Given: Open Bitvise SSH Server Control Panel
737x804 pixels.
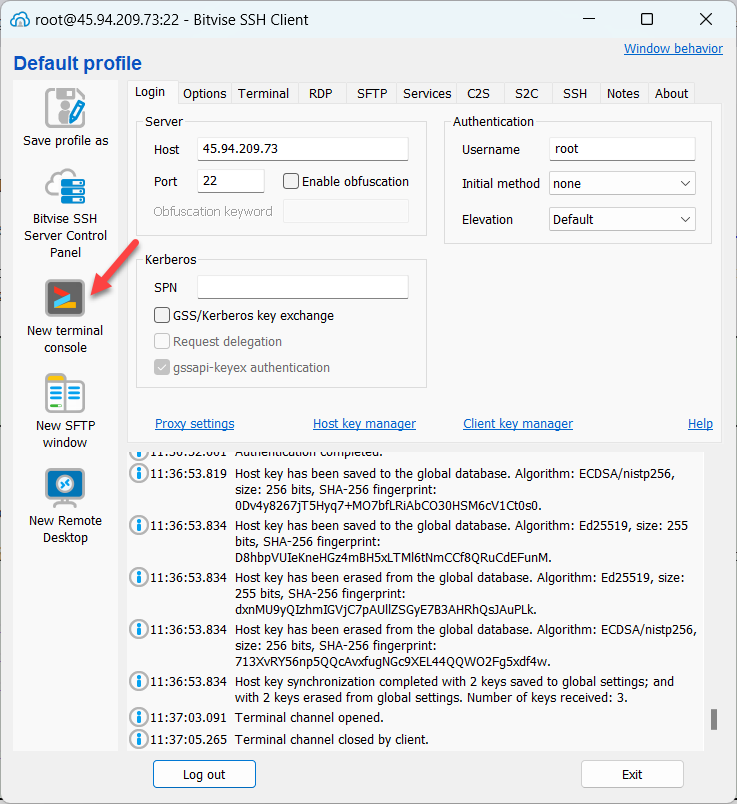Looking at the screenshot, I should click(x=65, y=187).
